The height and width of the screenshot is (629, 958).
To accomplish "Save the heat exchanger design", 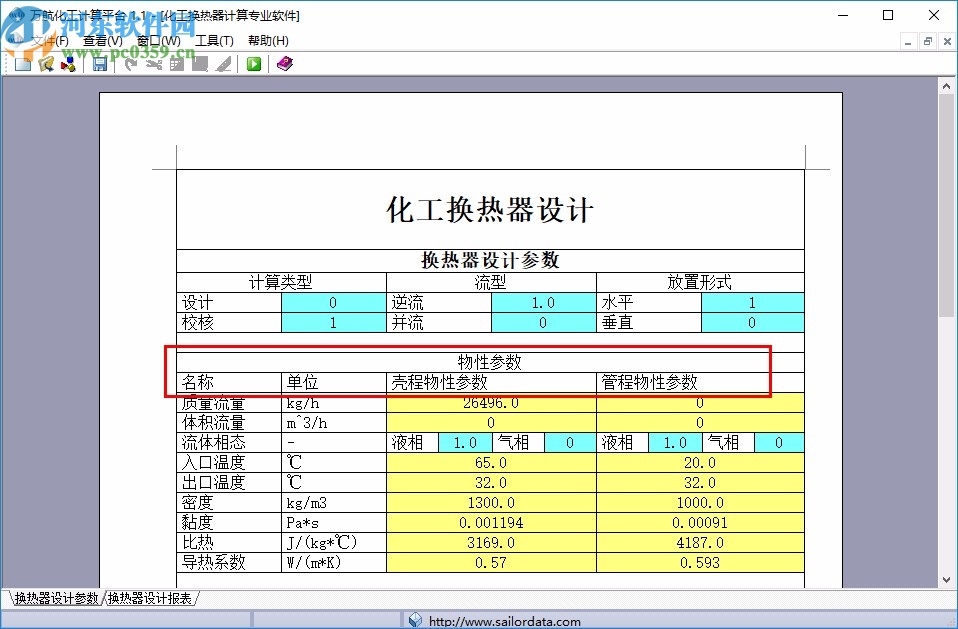I will [x=100, y=63].
